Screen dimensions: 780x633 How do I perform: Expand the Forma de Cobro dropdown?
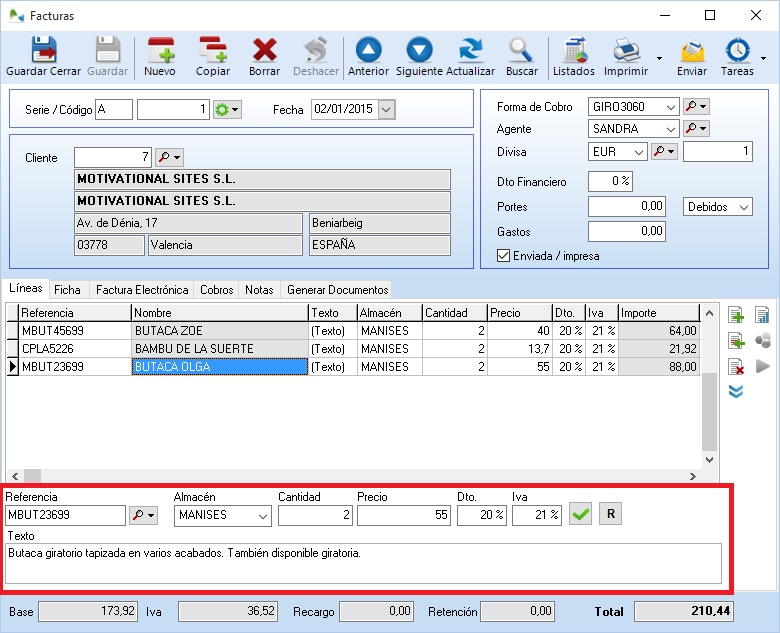coord(670,106)
